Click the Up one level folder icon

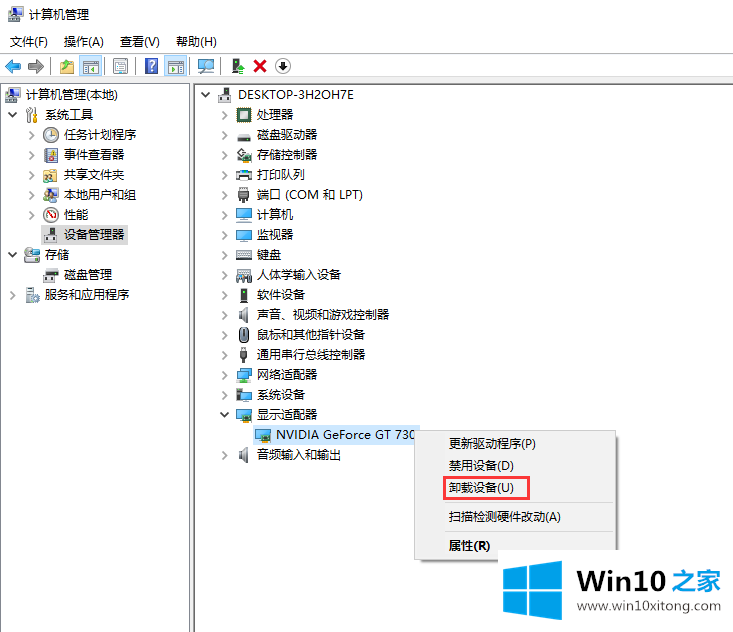pyautogui.click(x=67, y=66)
